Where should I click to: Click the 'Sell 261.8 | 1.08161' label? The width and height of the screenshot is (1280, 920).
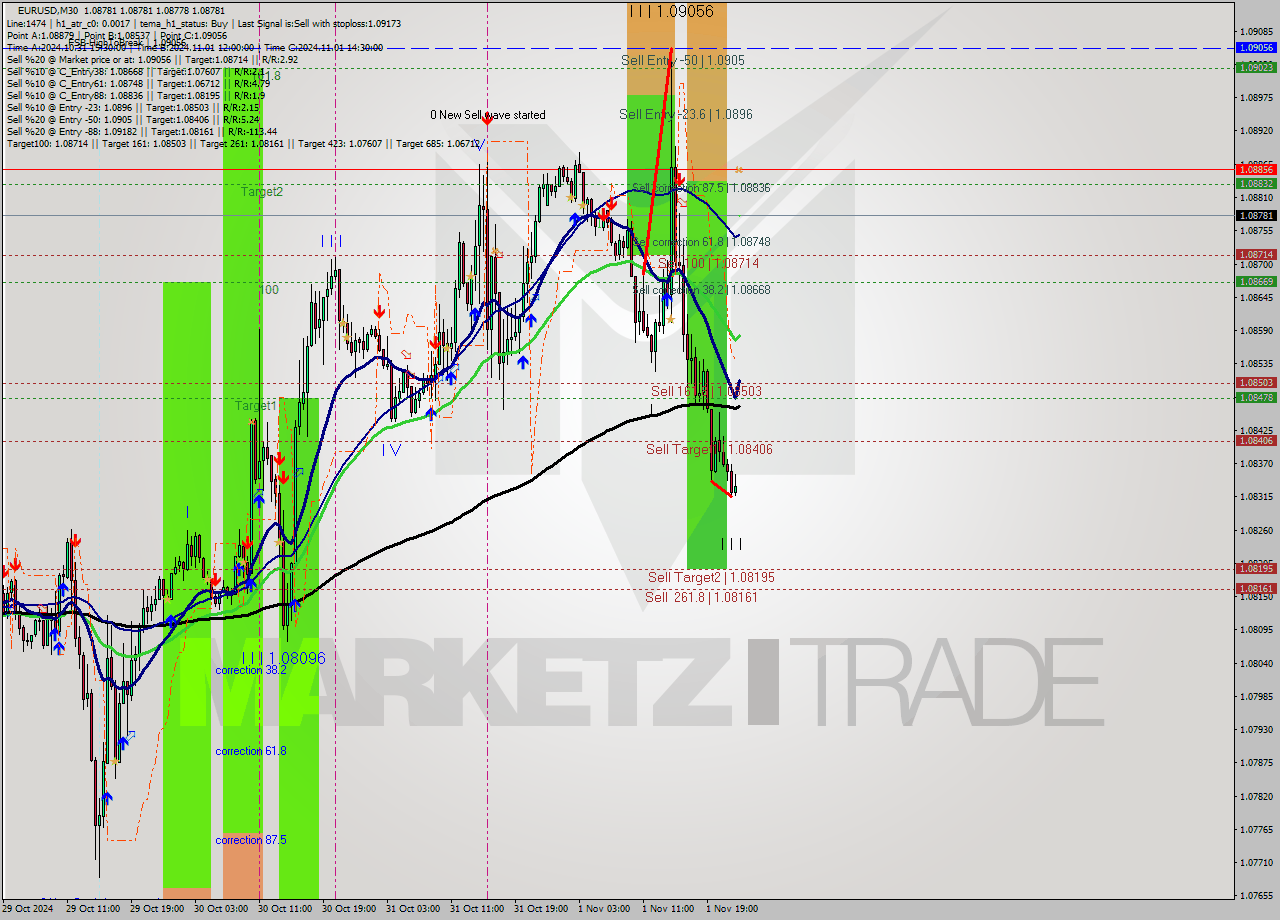click(701, 597)
